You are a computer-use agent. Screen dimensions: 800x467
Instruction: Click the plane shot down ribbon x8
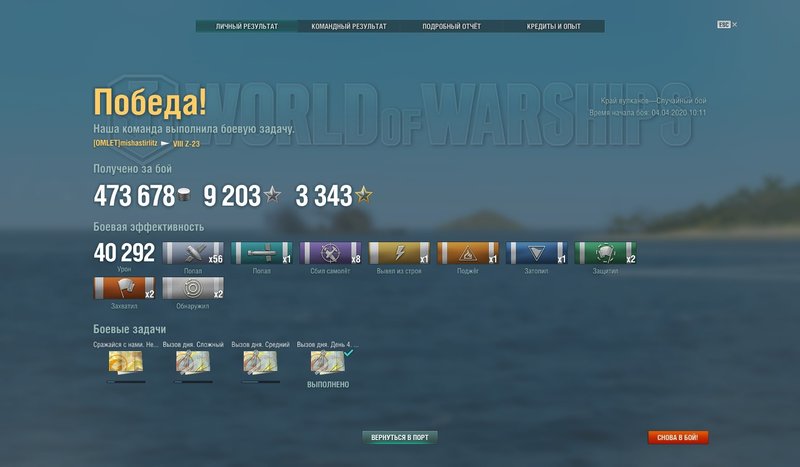pyautogui.click(x=331, y=253)
